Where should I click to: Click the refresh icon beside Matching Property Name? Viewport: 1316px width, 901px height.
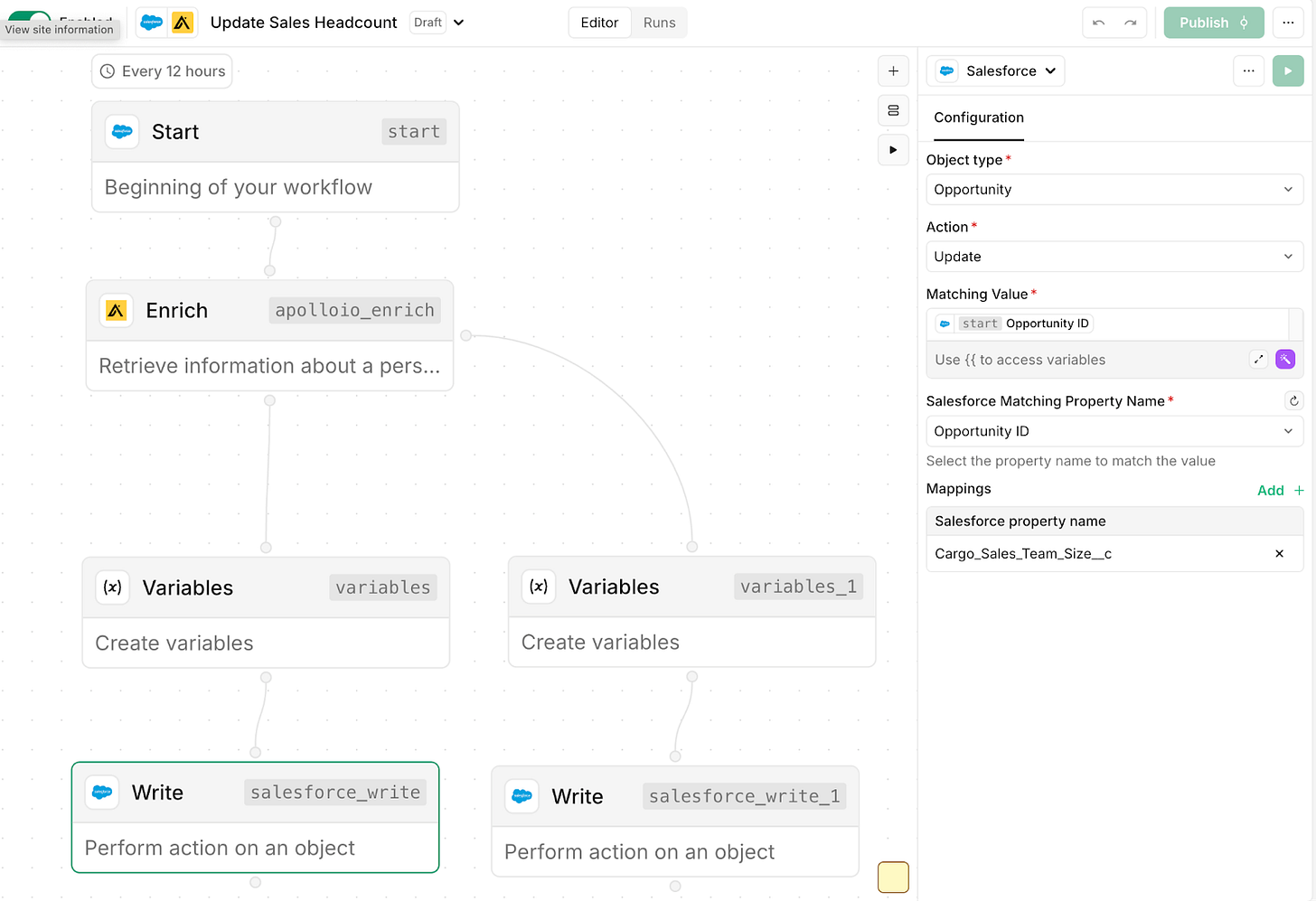coord(1293,401)
